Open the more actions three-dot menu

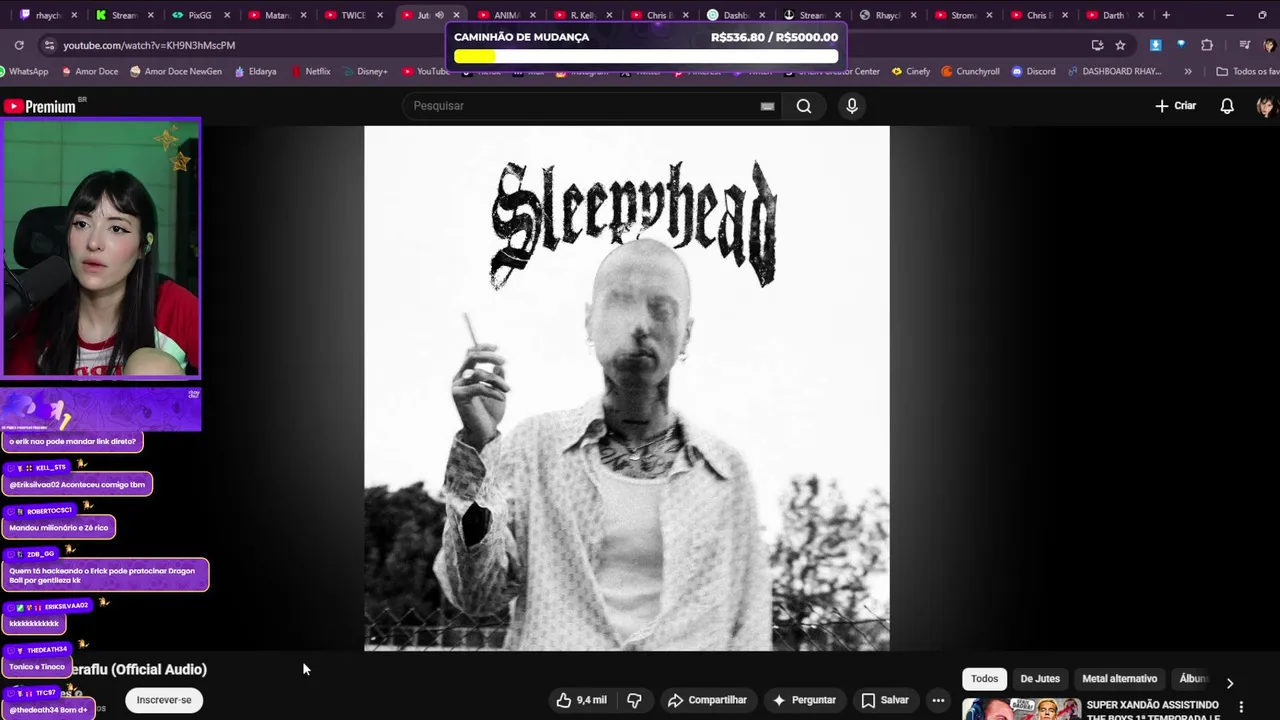[938, 700]
